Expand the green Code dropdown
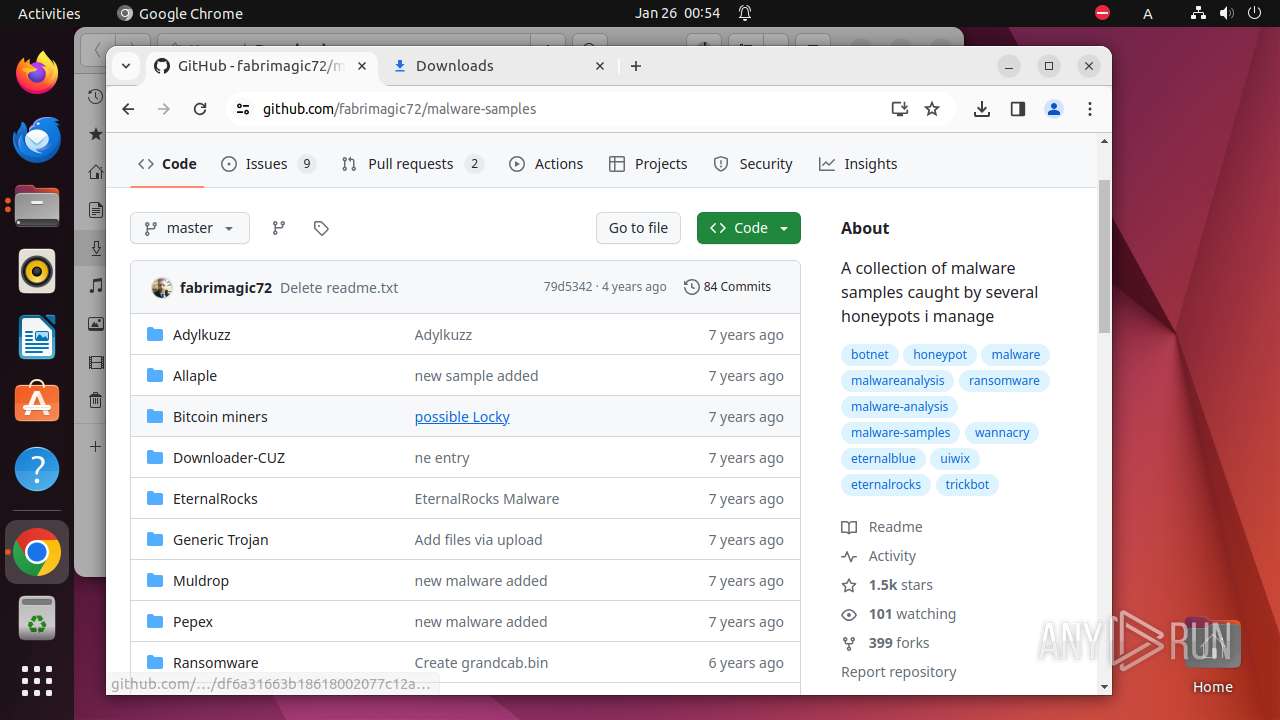This screenshot has height=720, width=1280. click(x=749, y=228)
